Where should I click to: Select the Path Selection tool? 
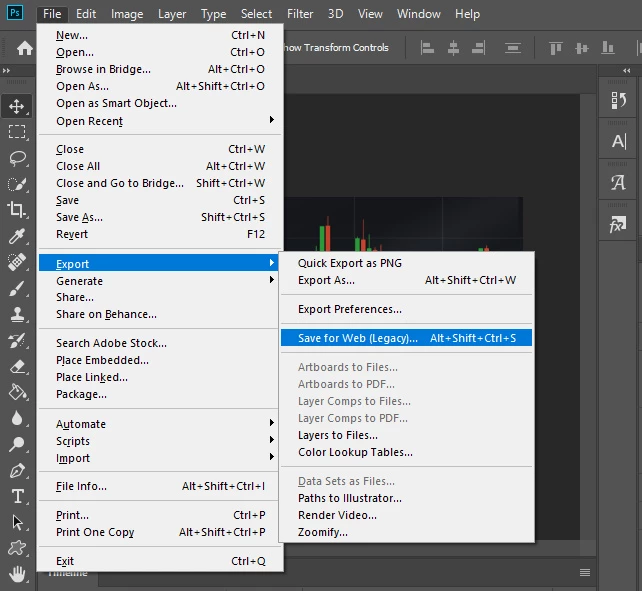16,523
